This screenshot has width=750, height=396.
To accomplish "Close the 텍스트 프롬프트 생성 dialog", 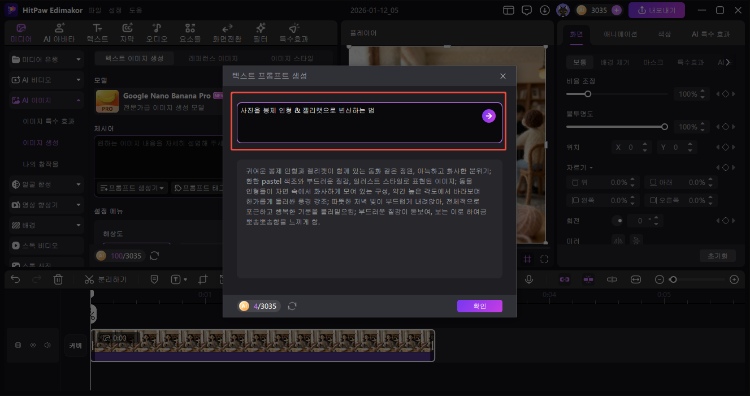I will point(503,76).
